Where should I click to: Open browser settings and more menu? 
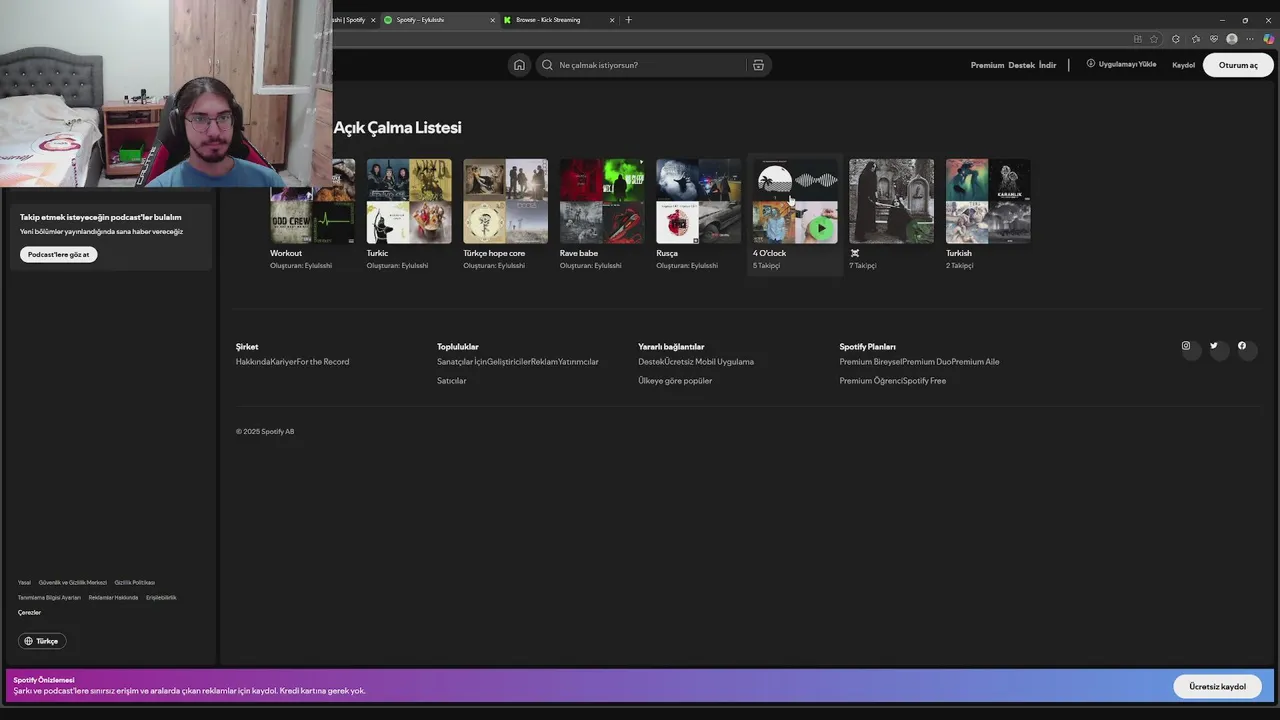1250,39
